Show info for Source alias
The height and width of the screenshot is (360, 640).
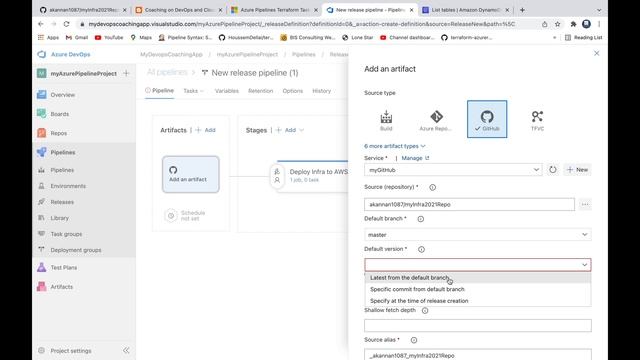coord(414,340)
